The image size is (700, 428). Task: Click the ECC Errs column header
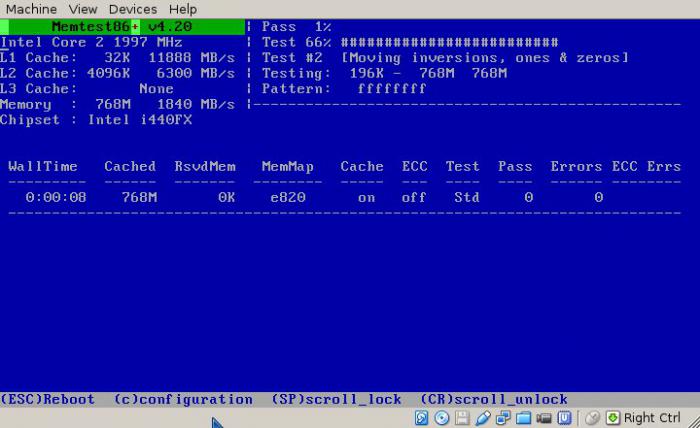point(646,166)
